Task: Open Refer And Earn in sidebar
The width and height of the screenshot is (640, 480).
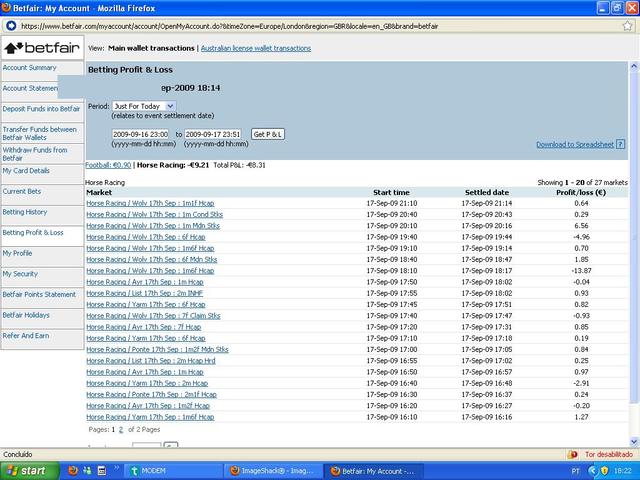Action: (26, 336)
